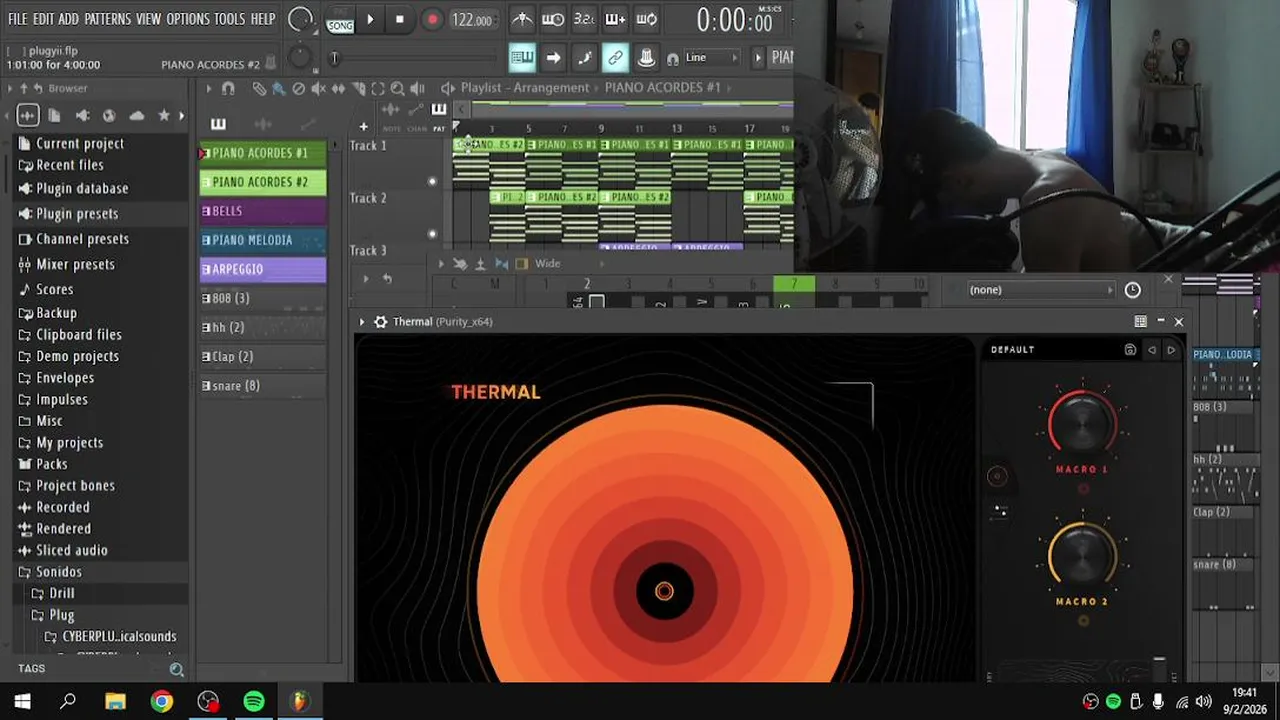Go to the next Thermal preset arrow
Viewport: 1280px width, 720px height.
click(1171, 350)
